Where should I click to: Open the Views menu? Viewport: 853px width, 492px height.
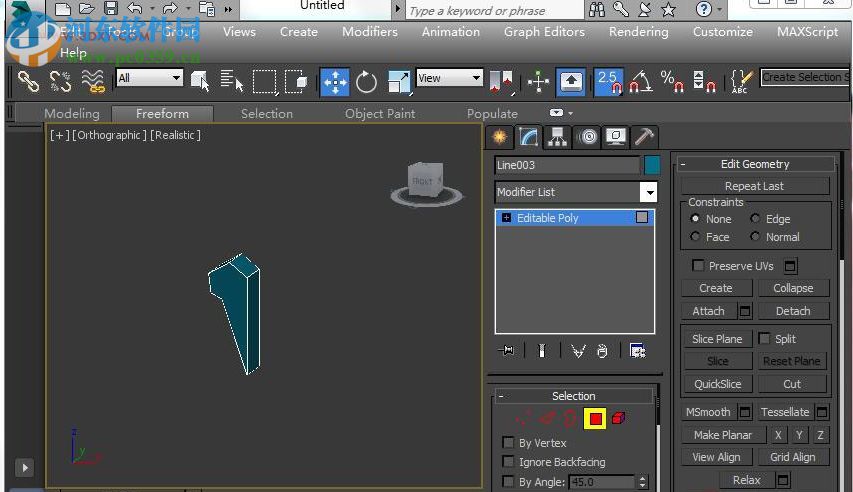click(239, 32)
